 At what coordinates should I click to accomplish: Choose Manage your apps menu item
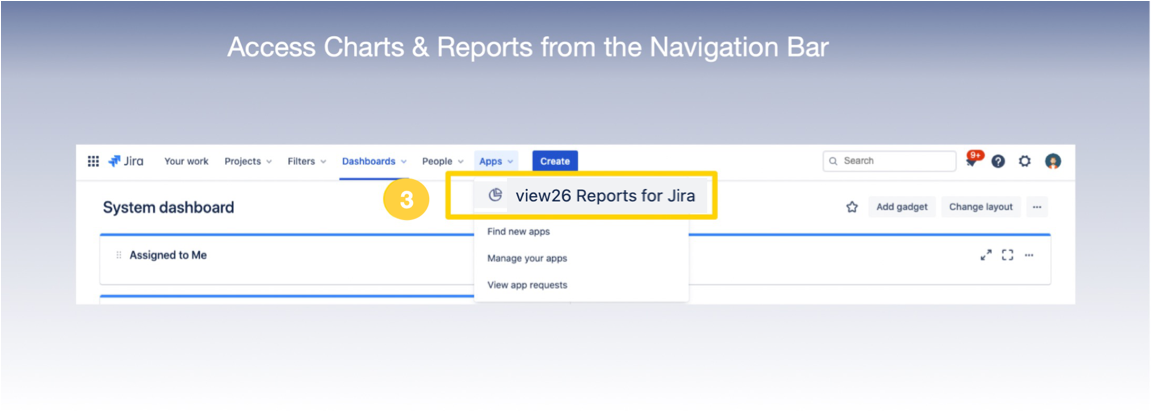[x=527, y=258]
